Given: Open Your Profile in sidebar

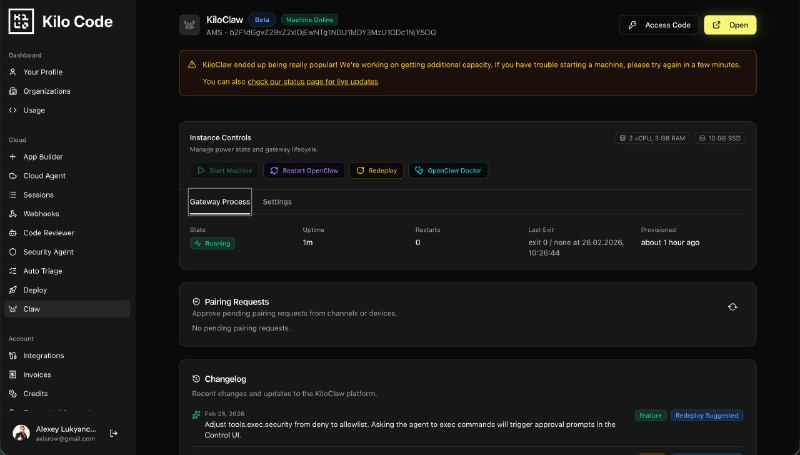Looking at the screenshot, I should pyautogui.click(x=43, y=72).
